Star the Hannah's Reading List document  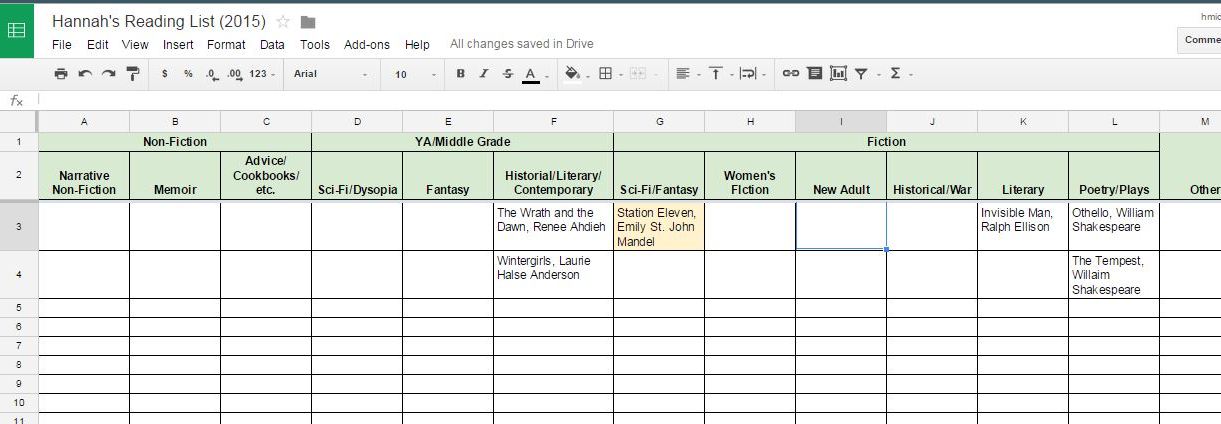pyautogui.click(x=284, y=22)
